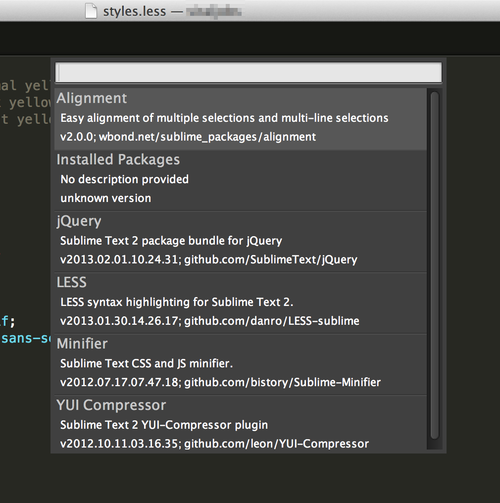Select the LESS package entry

(x=240, y=303)
